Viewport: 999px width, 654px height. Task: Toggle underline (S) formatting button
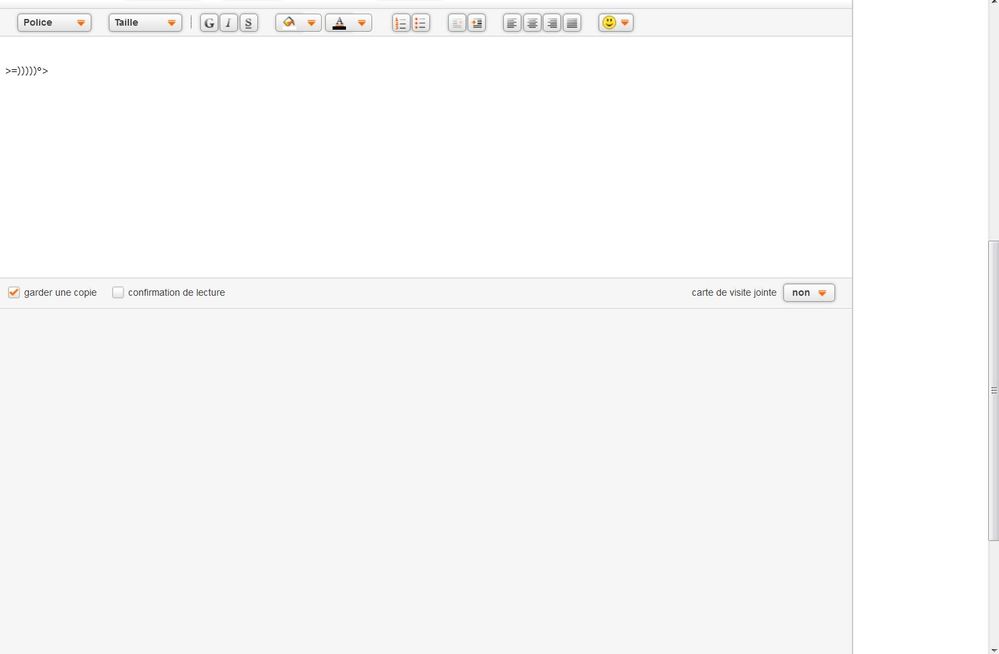point(248,23)
